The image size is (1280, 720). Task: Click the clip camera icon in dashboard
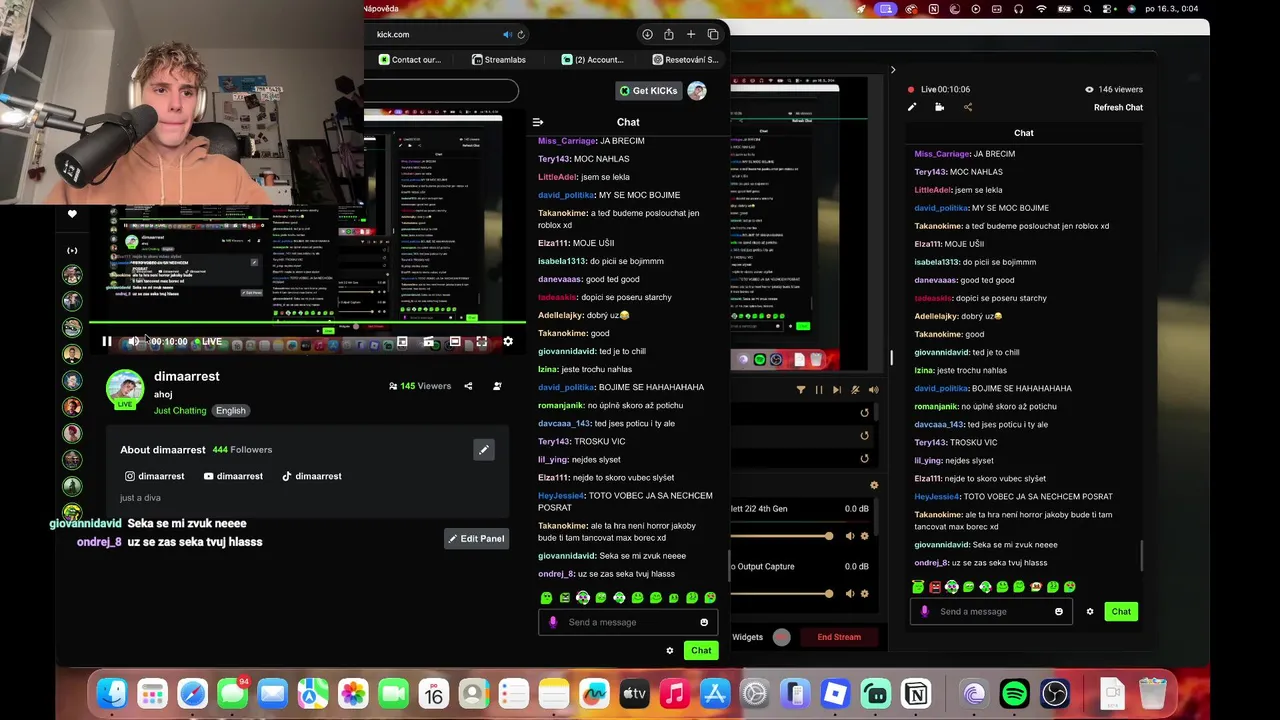(x=939, y=108)
